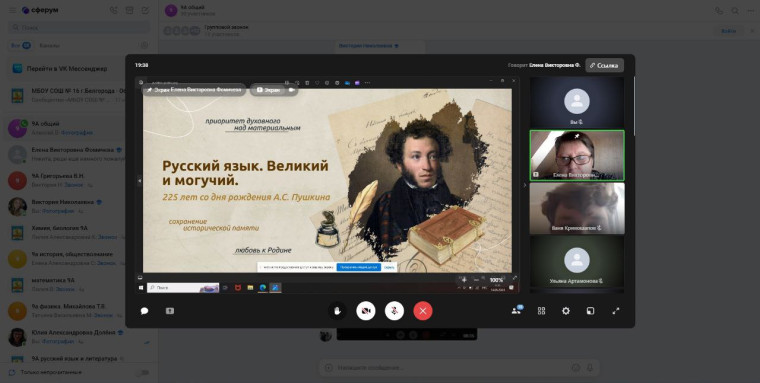Join the group call via Войти

coord(728,31)
